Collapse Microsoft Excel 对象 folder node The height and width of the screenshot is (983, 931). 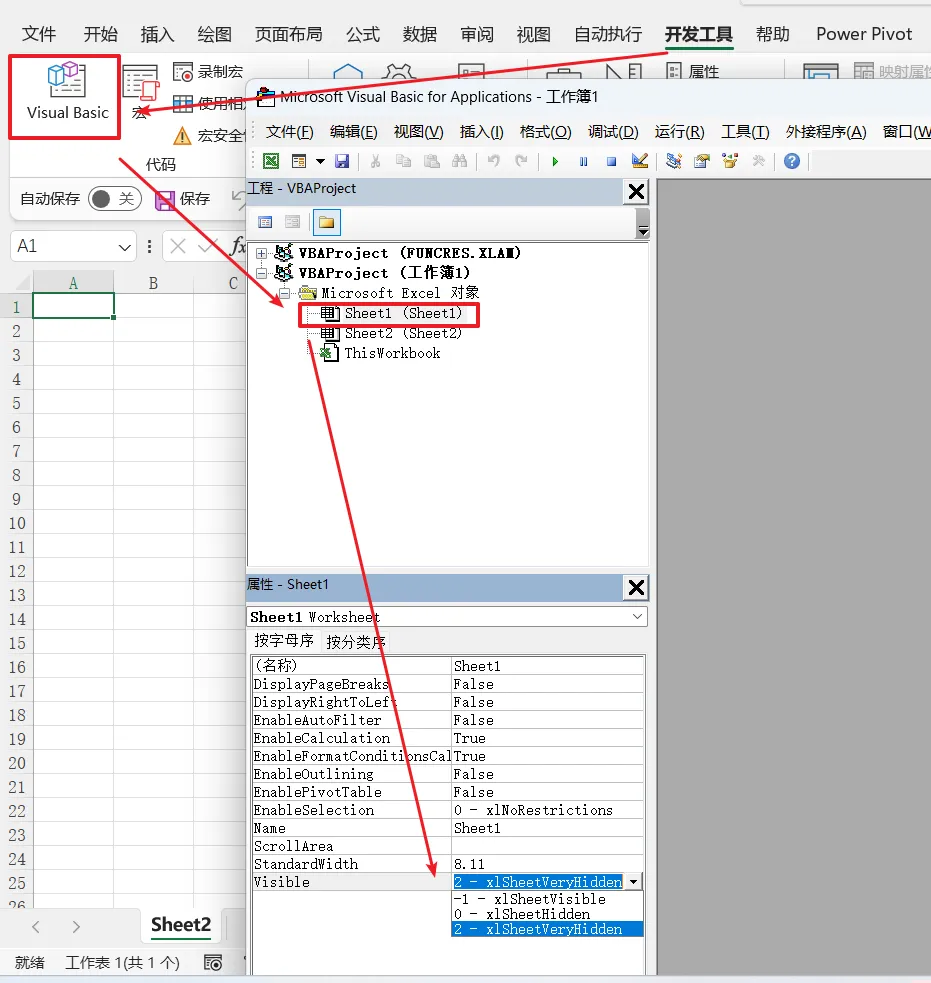(x=285, y=293)
